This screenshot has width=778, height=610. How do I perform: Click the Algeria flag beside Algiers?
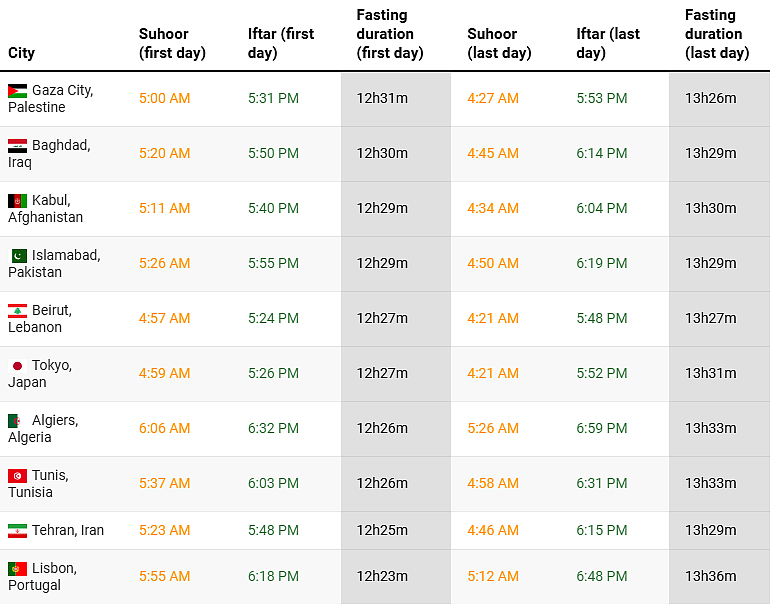coord(17,421)
